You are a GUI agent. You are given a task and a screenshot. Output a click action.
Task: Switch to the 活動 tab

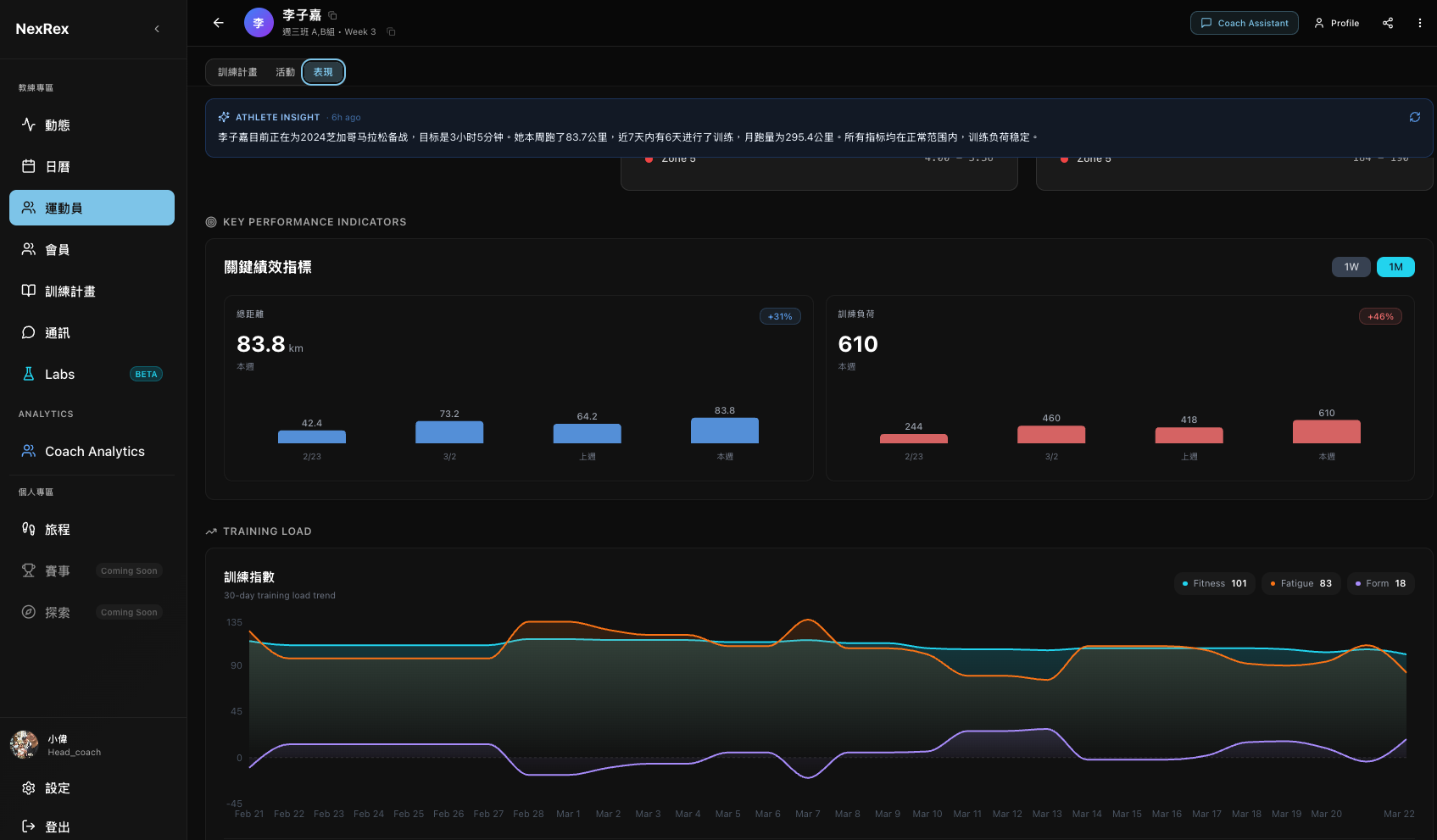[285, 72]
